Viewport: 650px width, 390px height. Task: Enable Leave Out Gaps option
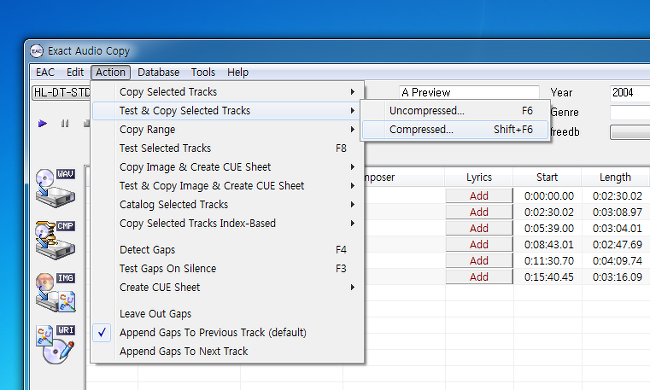228,314
